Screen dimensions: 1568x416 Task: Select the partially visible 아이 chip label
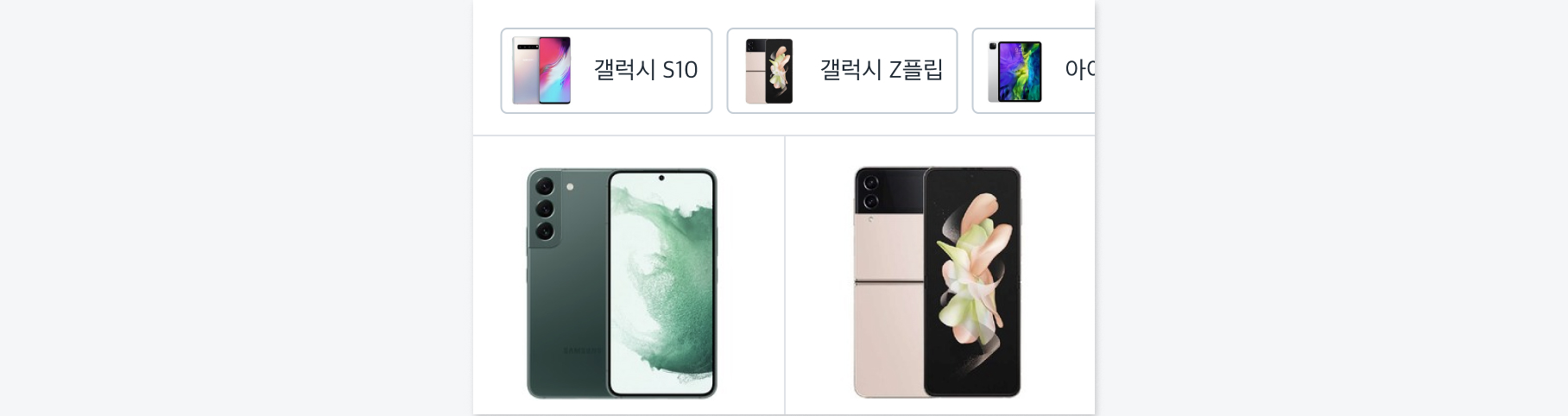click(x=1079, y=70)
